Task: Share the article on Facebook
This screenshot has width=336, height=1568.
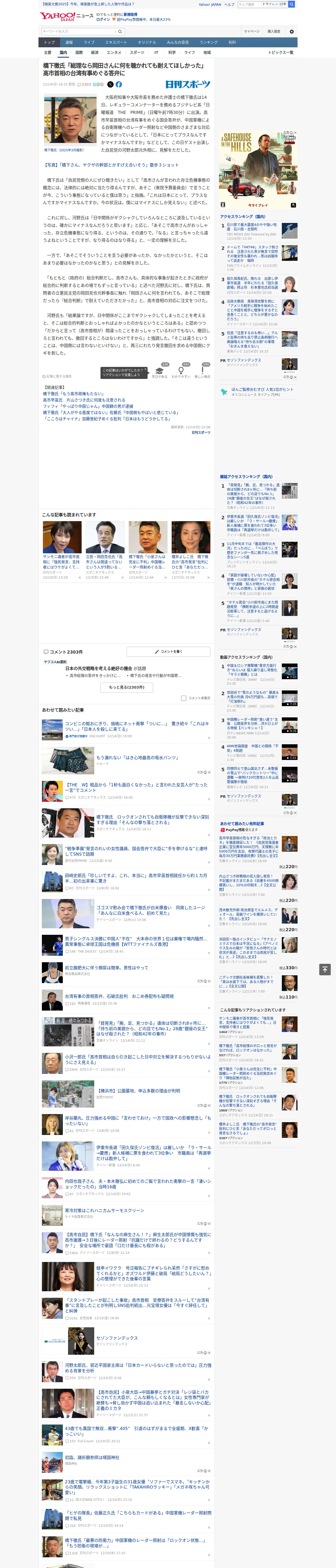Action: [x=118, y=85]
